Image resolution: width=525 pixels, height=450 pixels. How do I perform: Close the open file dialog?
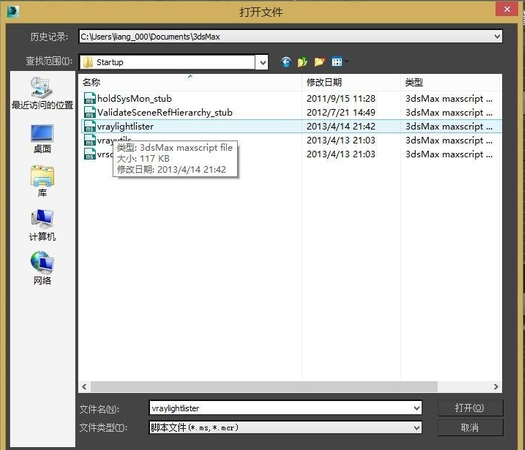pos(507,9)
